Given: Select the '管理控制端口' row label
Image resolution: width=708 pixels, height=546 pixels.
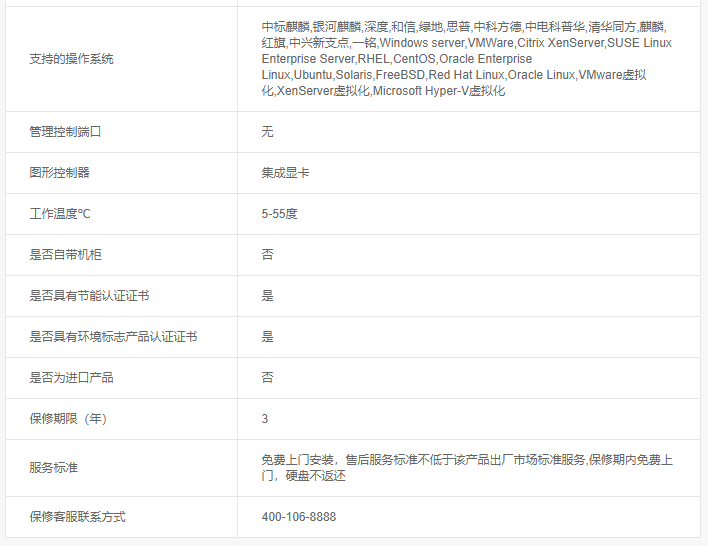Looking at the screenshot, I should click(x=65, y=132).
